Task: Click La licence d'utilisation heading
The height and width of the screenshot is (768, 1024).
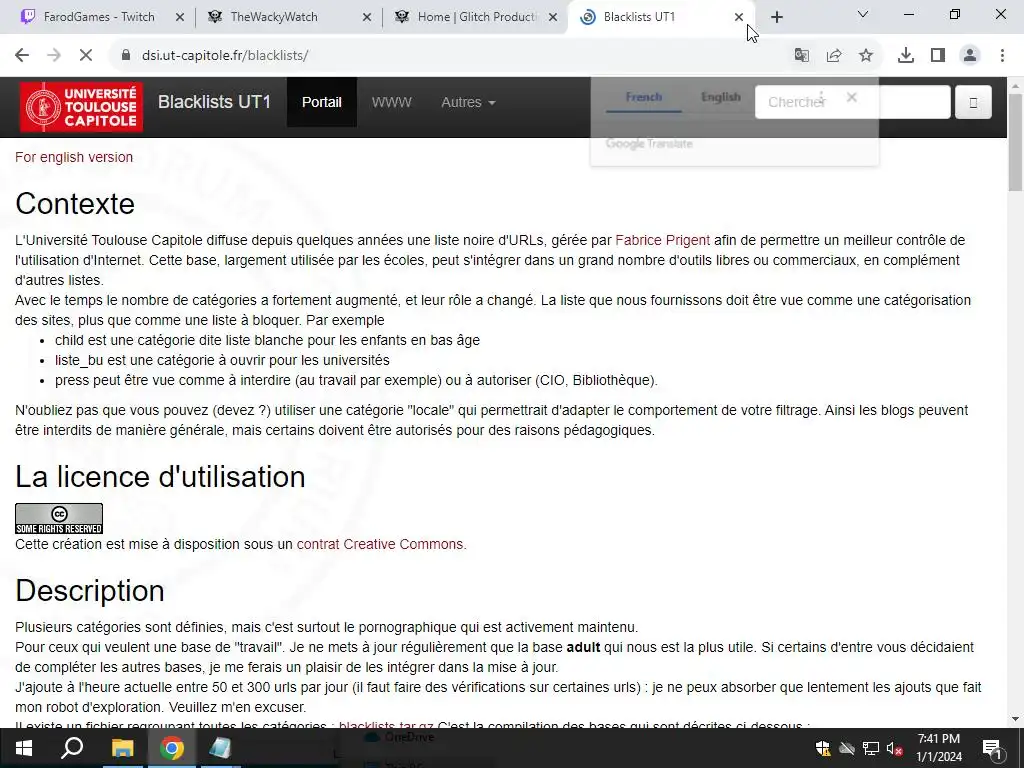Action: 160,477
